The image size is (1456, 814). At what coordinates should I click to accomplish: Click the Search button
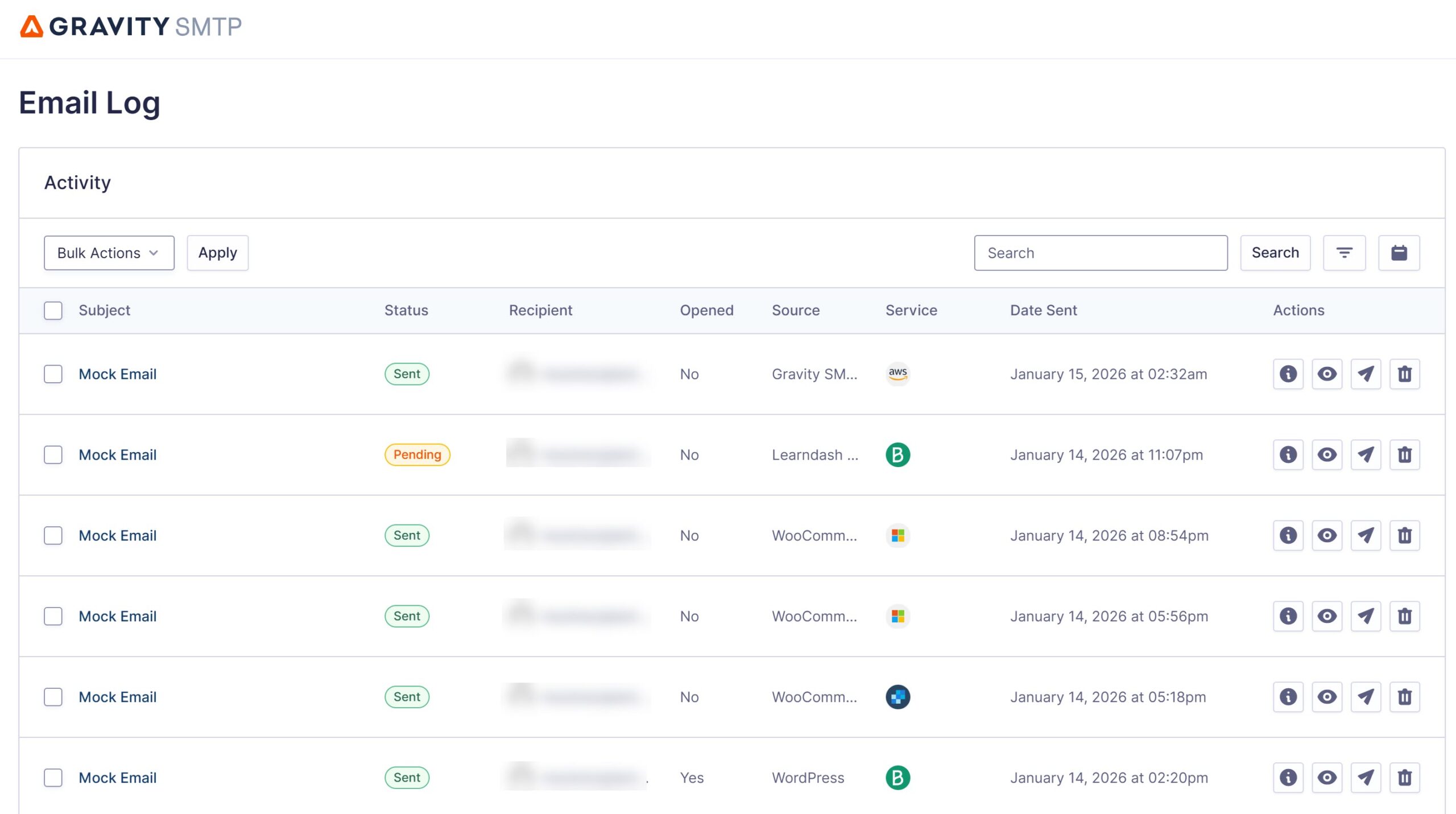coord(1275,253)
